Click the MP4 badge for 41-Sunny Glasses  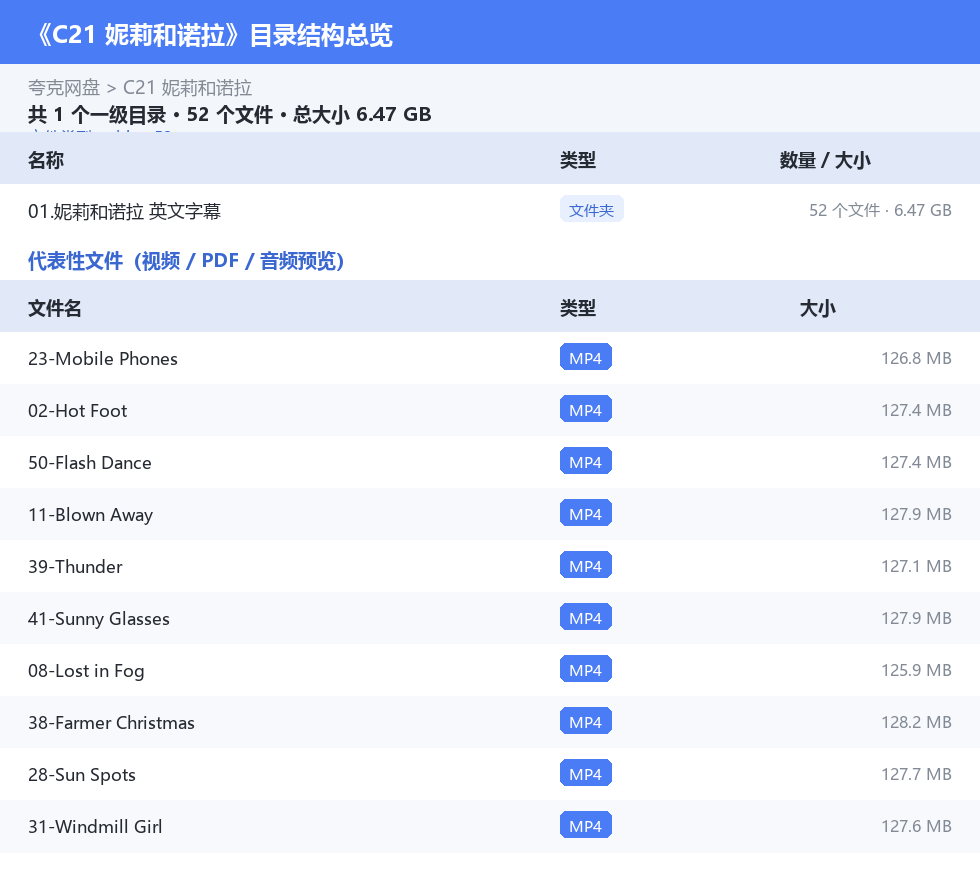coord(586,616)
